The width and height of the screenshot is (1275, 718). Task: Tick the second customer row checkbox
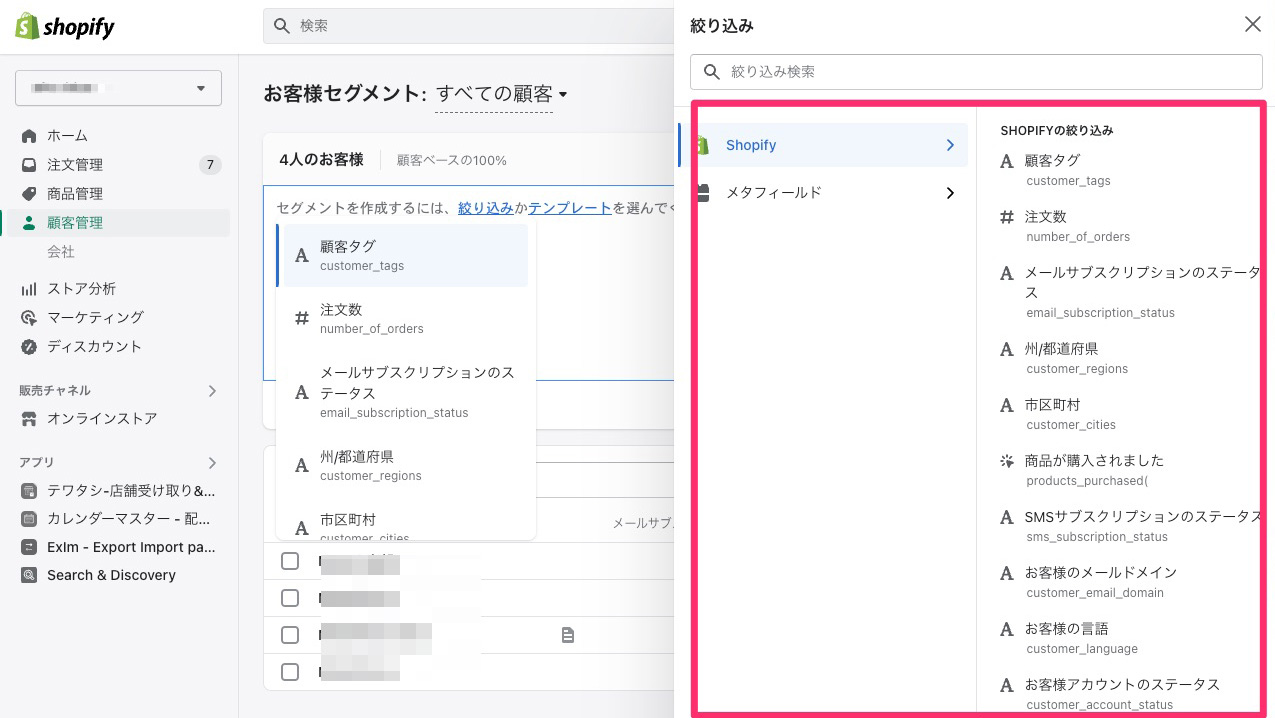(290, 598)
